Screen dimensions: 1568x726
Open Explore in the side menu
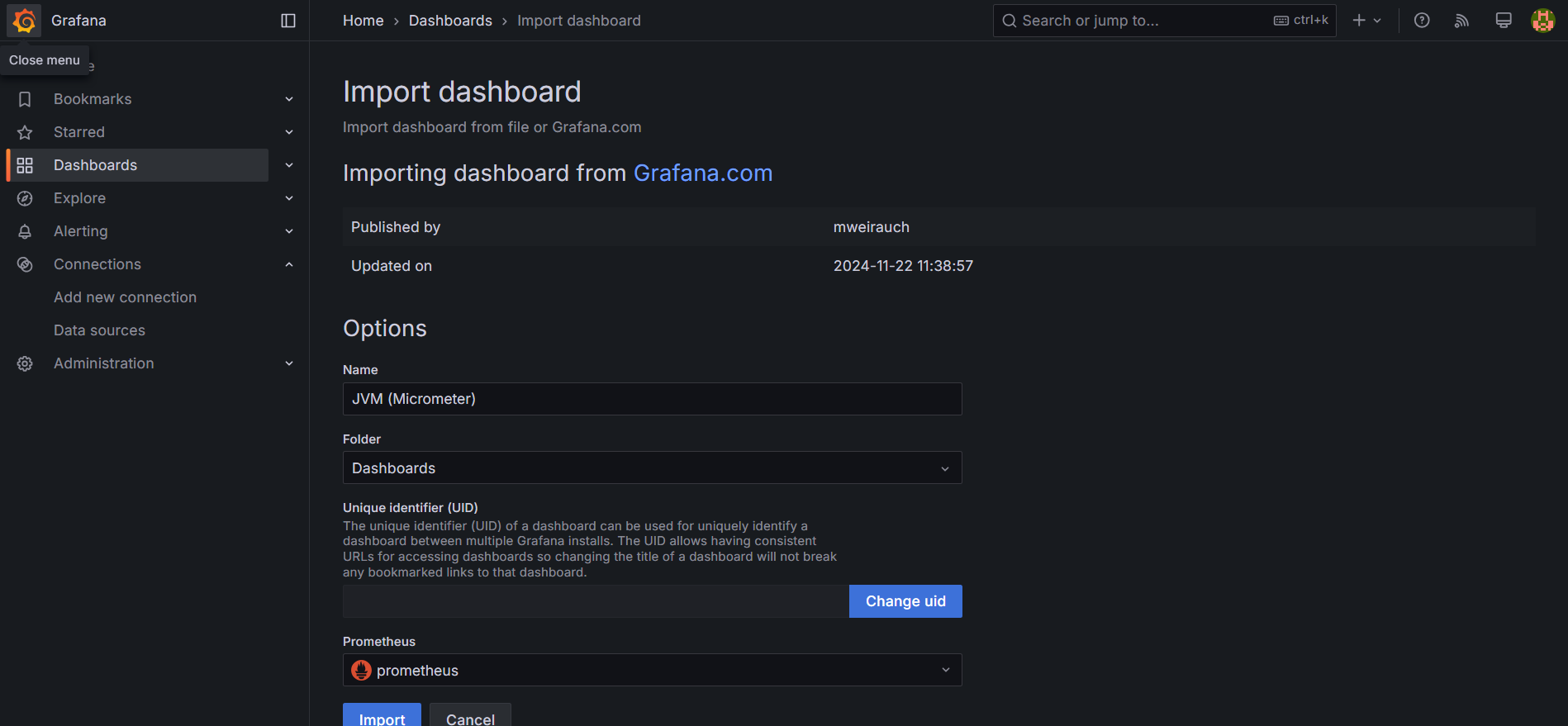click(x=79, y=198)
